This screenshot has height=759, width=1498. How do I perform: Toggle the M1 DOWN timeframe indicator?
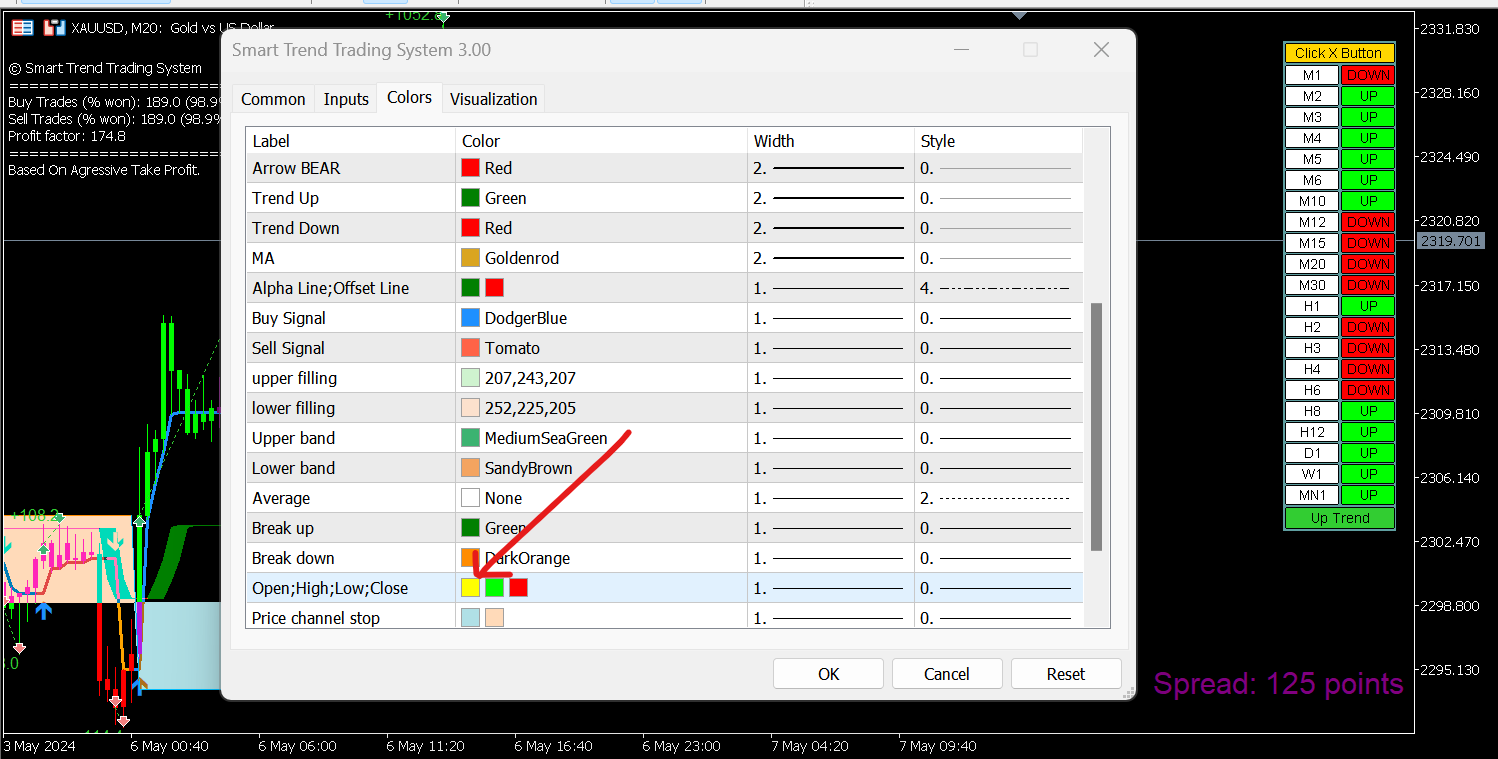point(1367,75)
